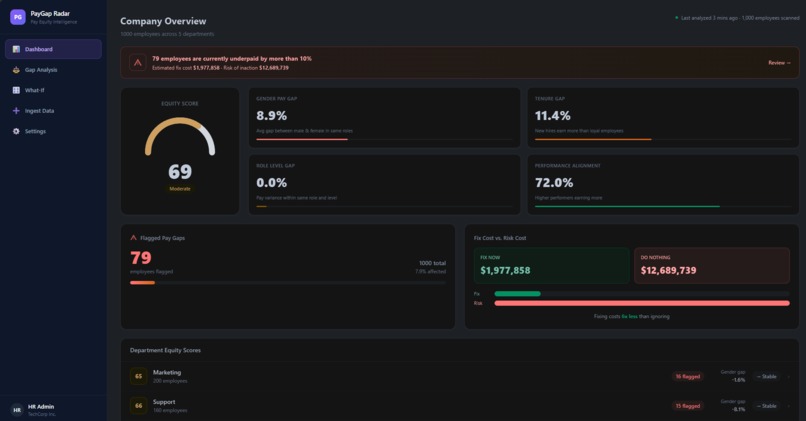Click Marketing's gender gap -1.6% value
The height and width of the screenshot is (421, 806).
738,380
